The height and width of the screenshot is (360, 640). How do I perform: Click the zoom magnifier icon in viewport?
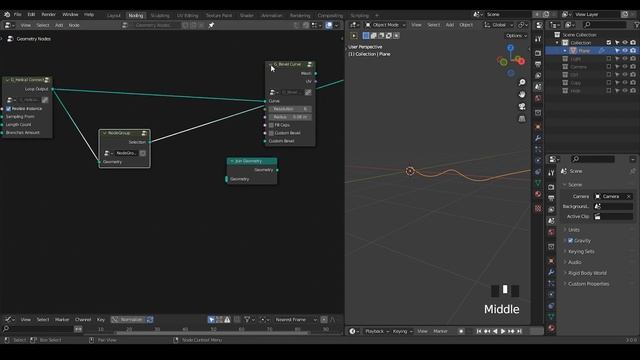[x=522, y=82]
